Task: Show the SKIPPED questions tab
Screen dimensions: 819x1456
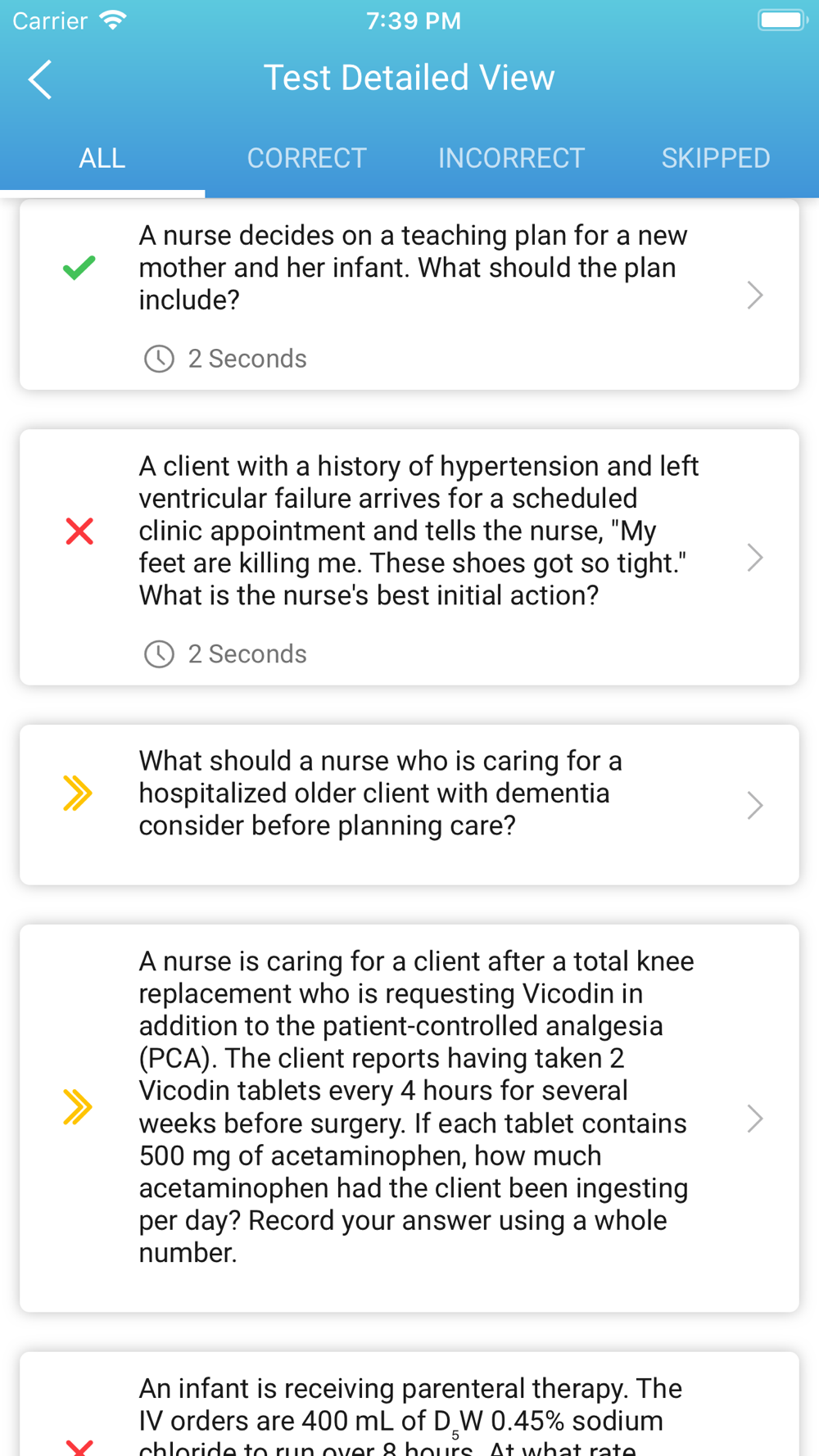Action: click(716, 158)
